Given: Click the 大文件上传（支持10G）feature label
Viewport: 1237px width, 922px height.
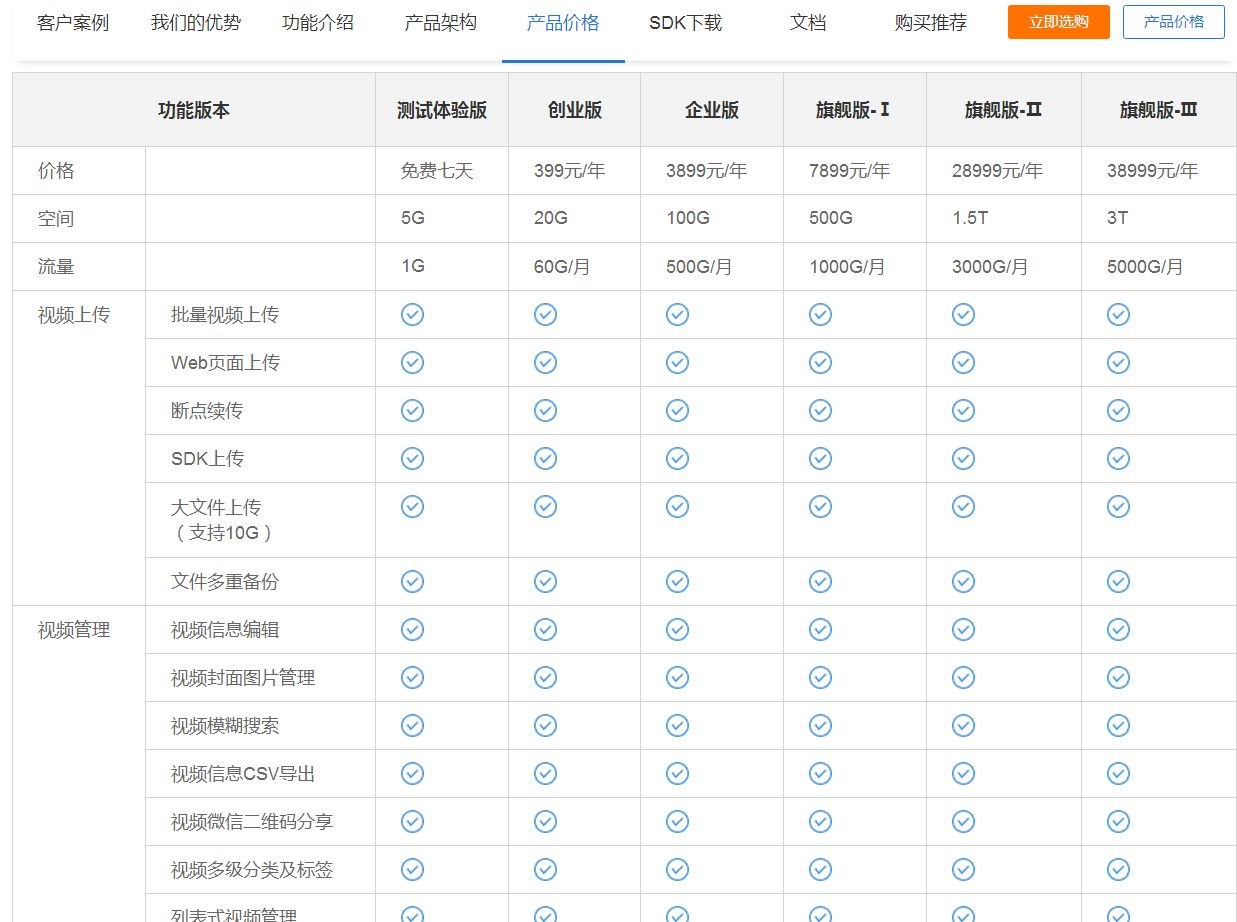Looking at the screenshot, I should point(223,520).
